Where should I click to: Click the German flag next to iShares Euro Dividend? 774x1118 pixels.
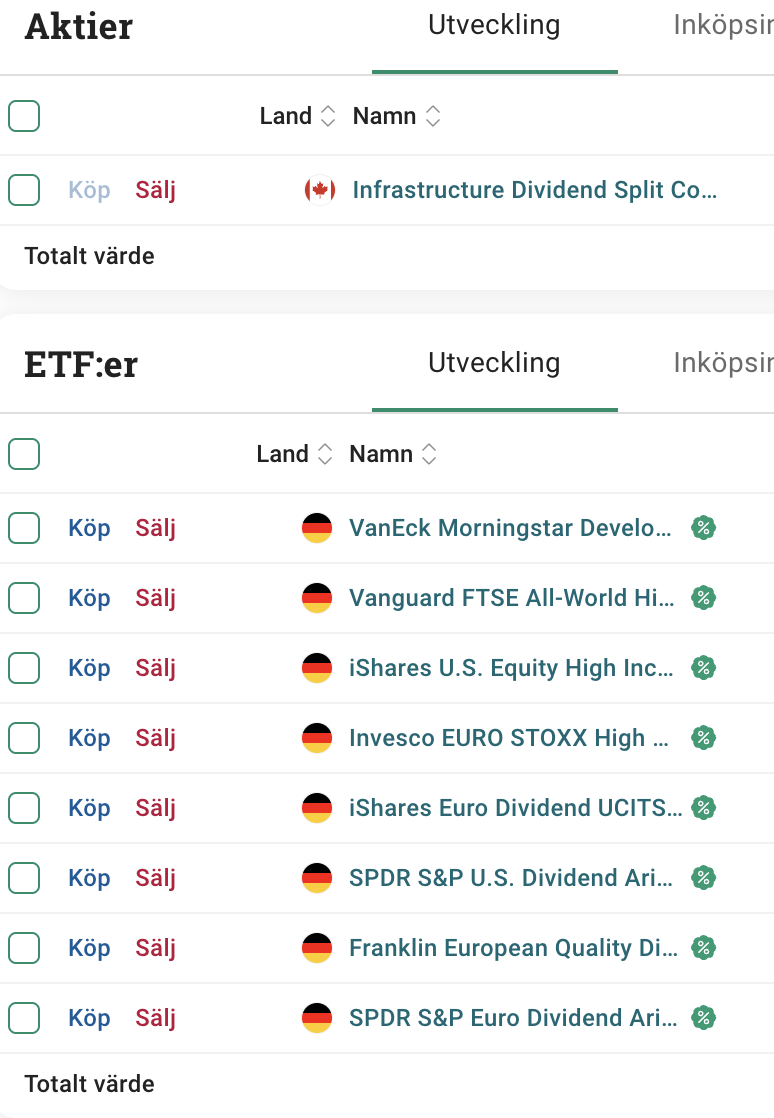(317, 808)
